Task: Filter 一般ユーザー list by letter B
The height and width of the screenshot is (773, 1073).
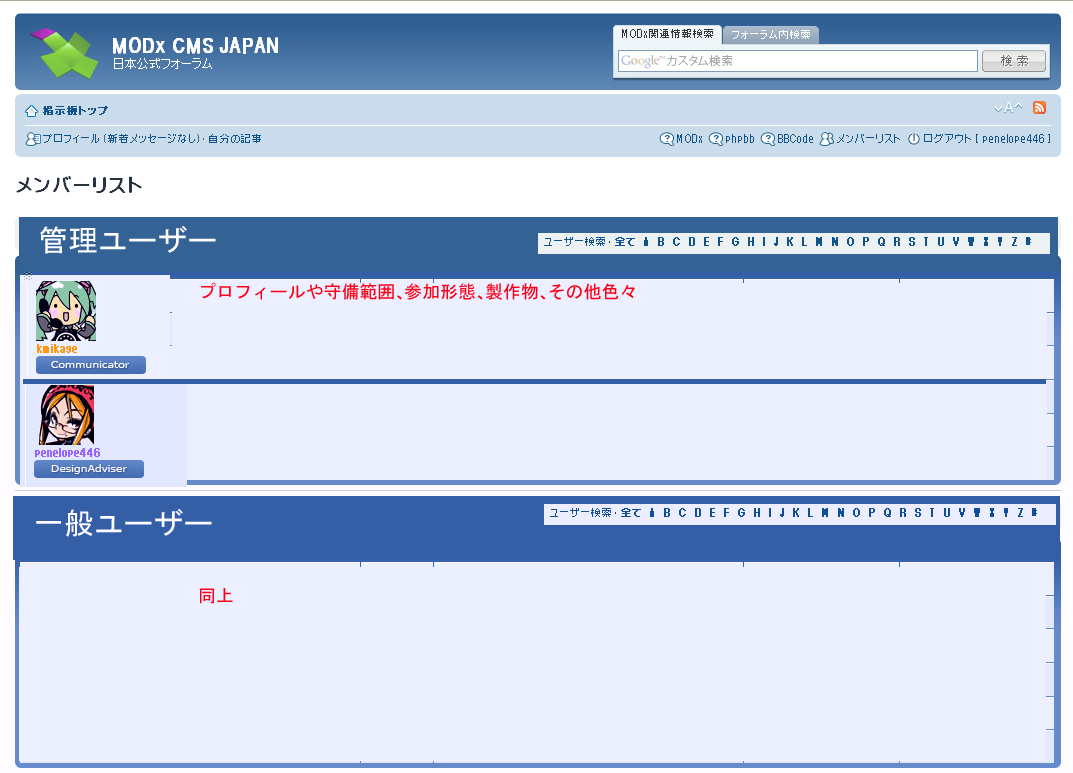Action: click(667, 513)
